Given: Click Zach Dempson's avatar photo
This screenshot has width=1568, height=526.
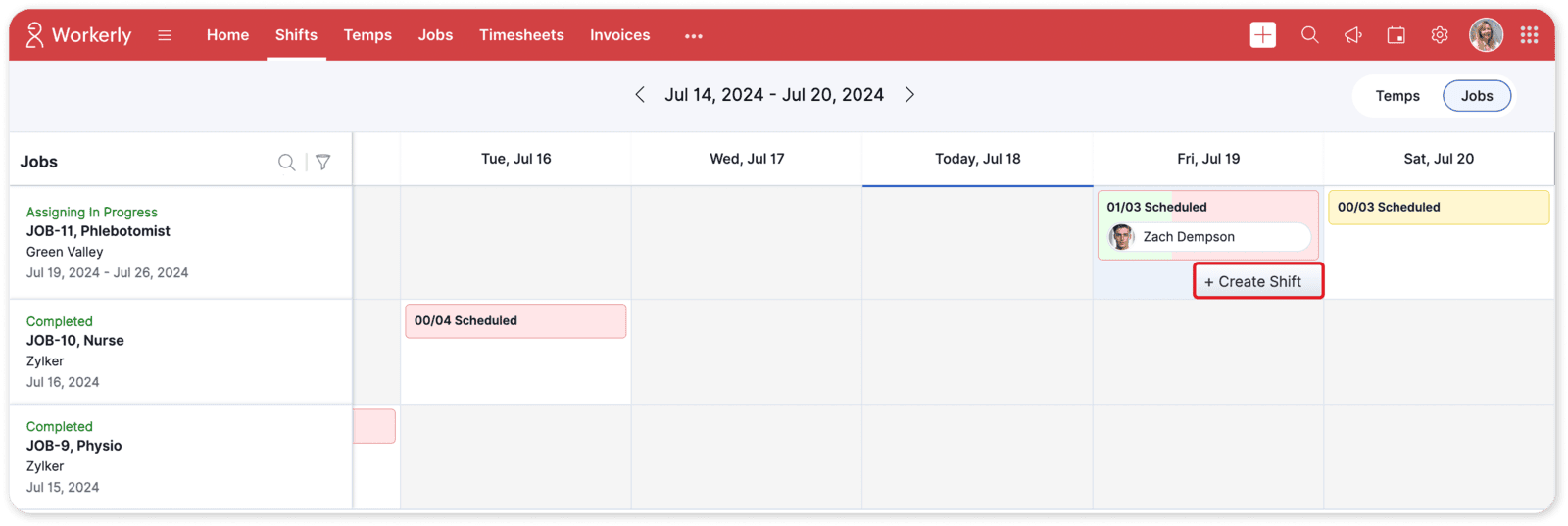Looking at the screenshot, I should 1122,237.
